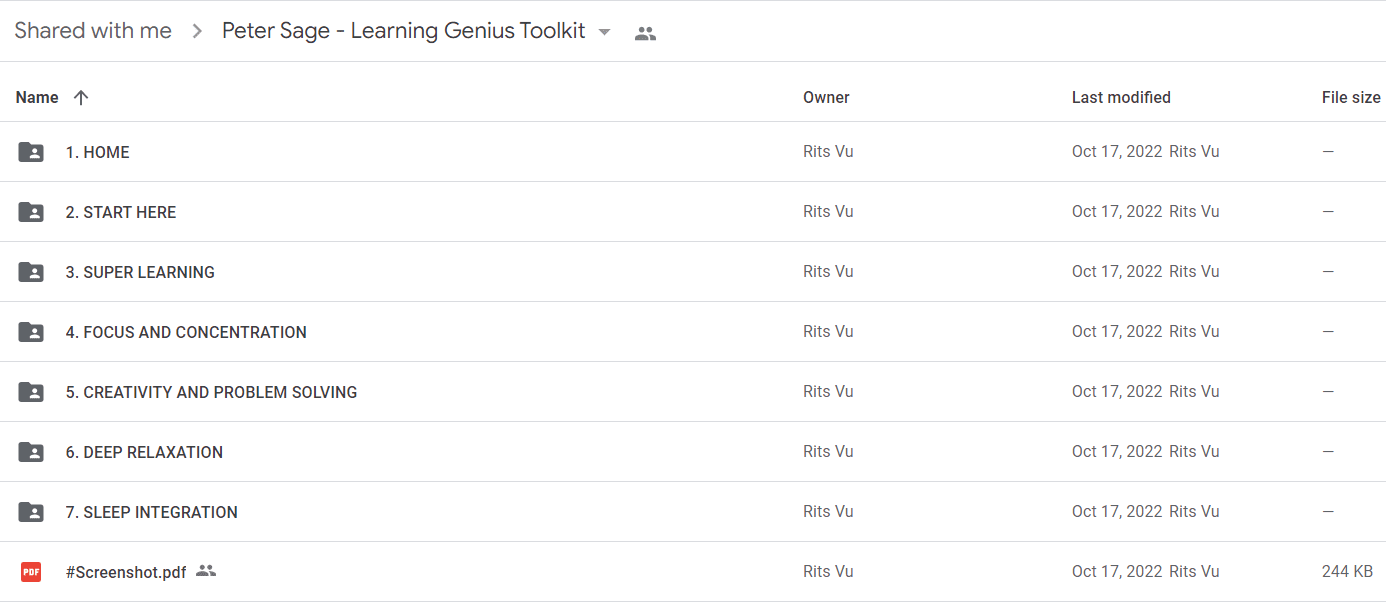This screenshot has height=602, width=1386.
Task: Expand the Peter Sage - Learning Genius Toolkit breadcrumb
Action: coord(404,31)
